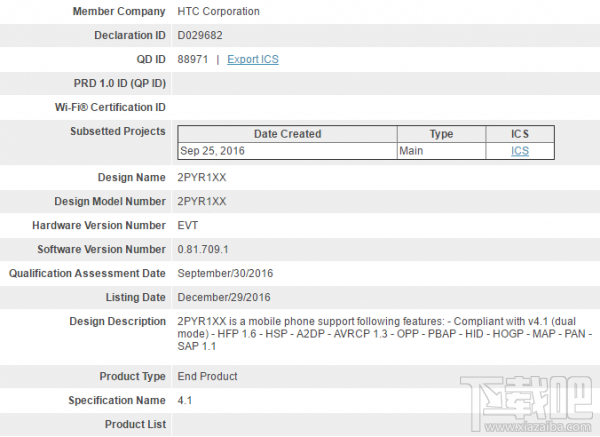Click the design description paragraph text
Viewport: 600px width, 437px height.
pos(385,334)
